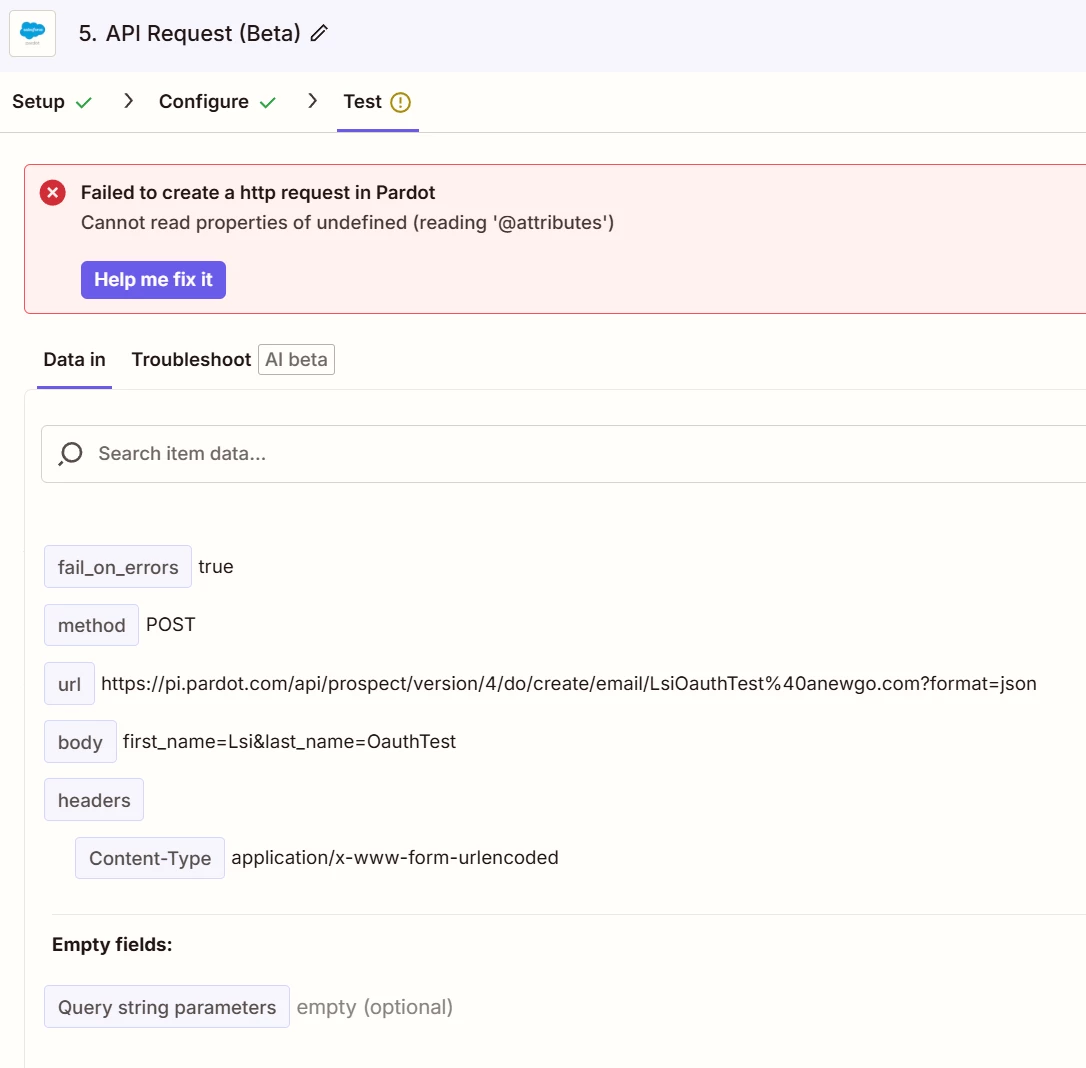The height and width of the screenshot is (1068, 1086).
Task: Focus the Search item data field
Action: click(x=563, y=454)
